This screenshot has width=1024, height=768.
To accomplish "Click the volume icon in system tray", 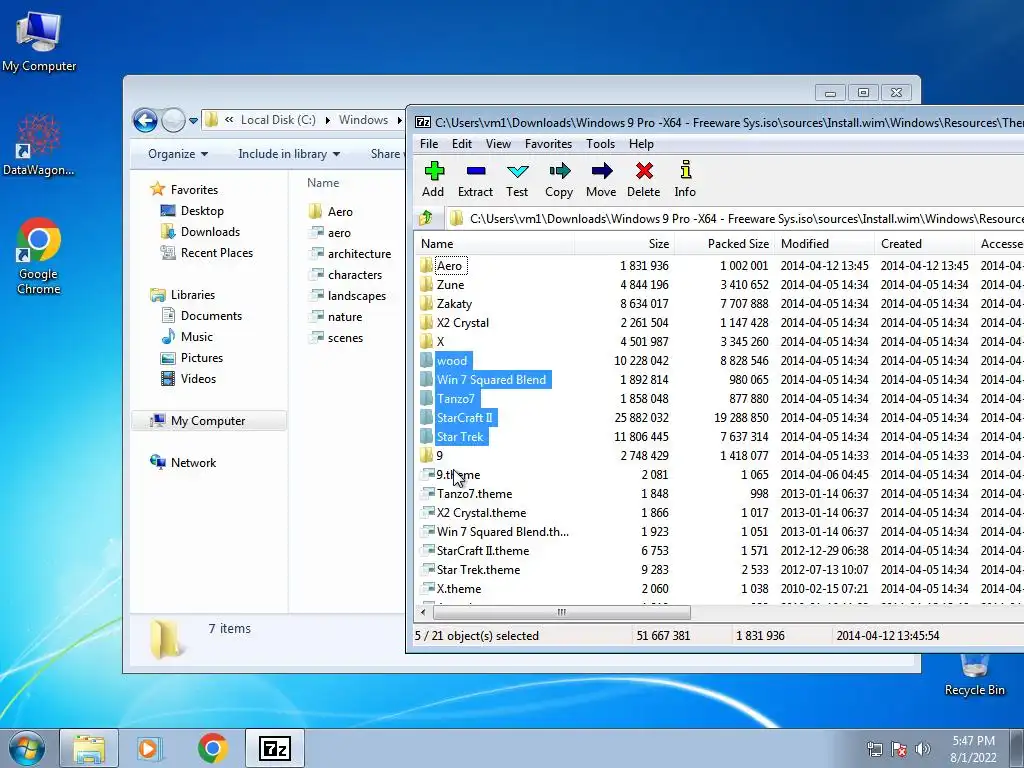I will (x=922, y=749).
